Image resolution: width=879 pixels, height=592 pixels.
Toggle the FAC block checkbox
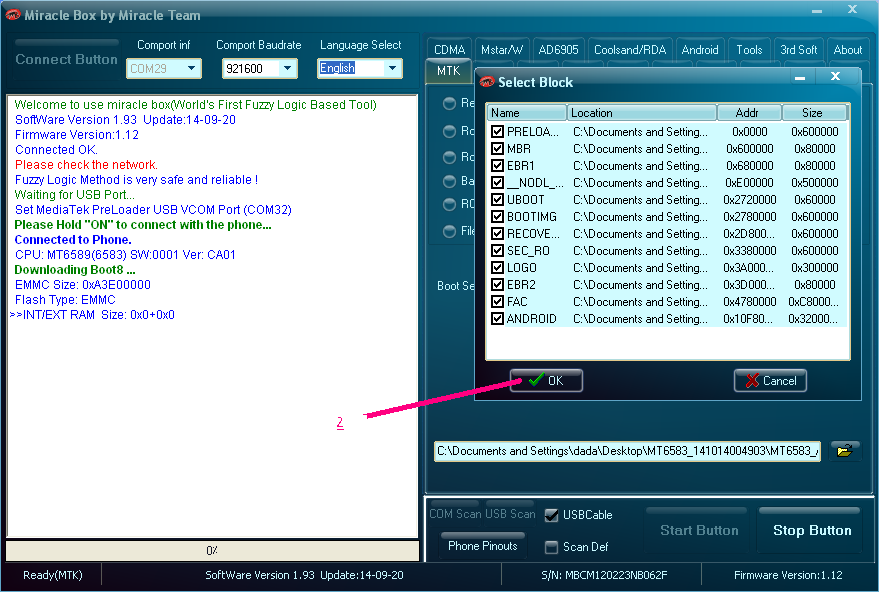tap(497, 302)
